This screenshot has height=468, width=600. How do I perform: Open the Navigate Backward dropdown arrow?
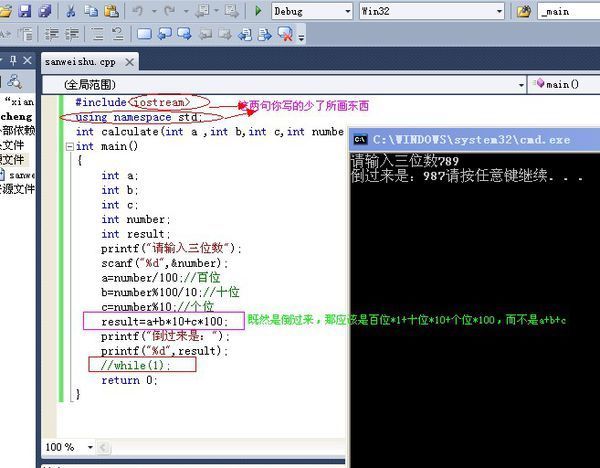coord(217,11)
